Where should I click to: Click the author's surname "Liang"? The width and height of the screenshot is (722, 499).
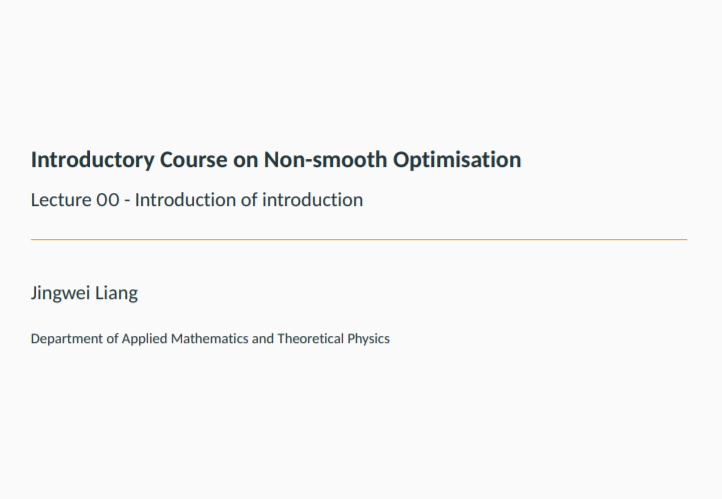pyautogui.click(x=117, y=294)
